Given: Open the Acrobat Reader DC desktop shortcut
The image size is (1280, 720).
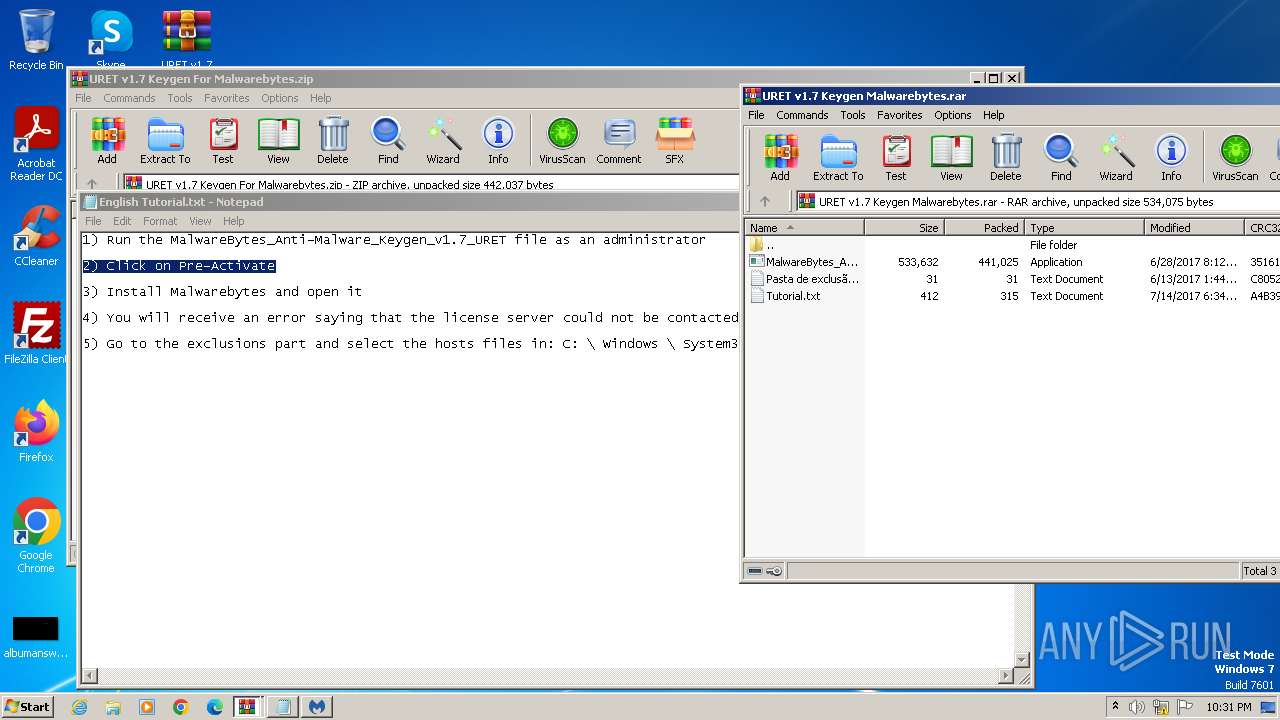Looking at the screenshot, I should pos(36,145).
